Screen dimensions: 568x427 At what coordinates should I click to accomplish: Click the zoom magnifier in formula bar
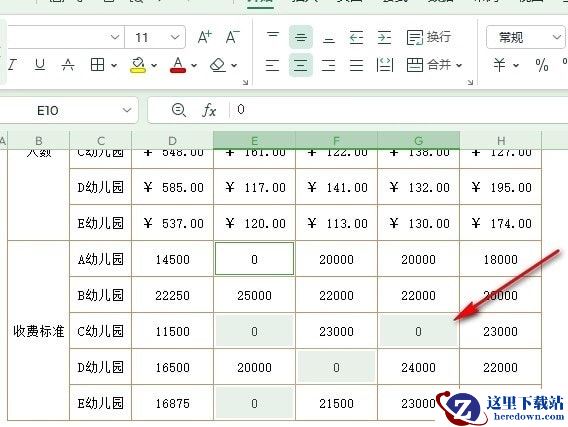tap(179, 110)
